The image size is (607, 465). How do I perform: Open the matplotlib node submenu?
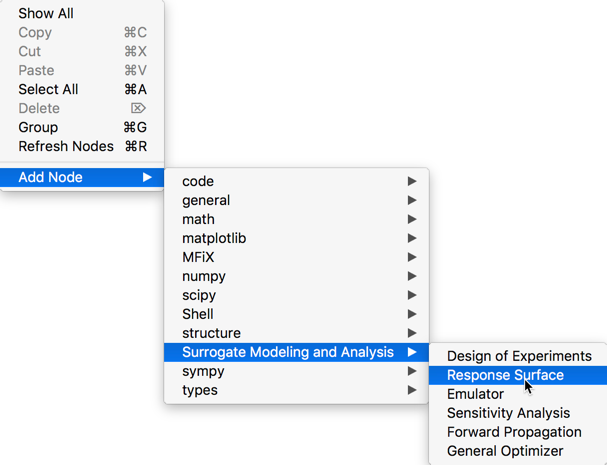coord(214,238)
